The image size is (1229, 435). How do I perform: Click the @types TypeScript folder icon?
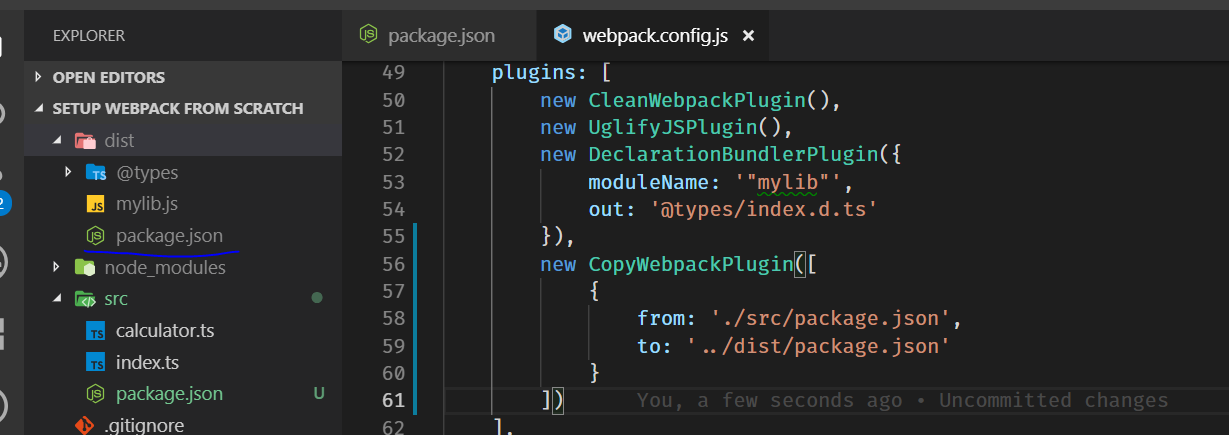97,172
